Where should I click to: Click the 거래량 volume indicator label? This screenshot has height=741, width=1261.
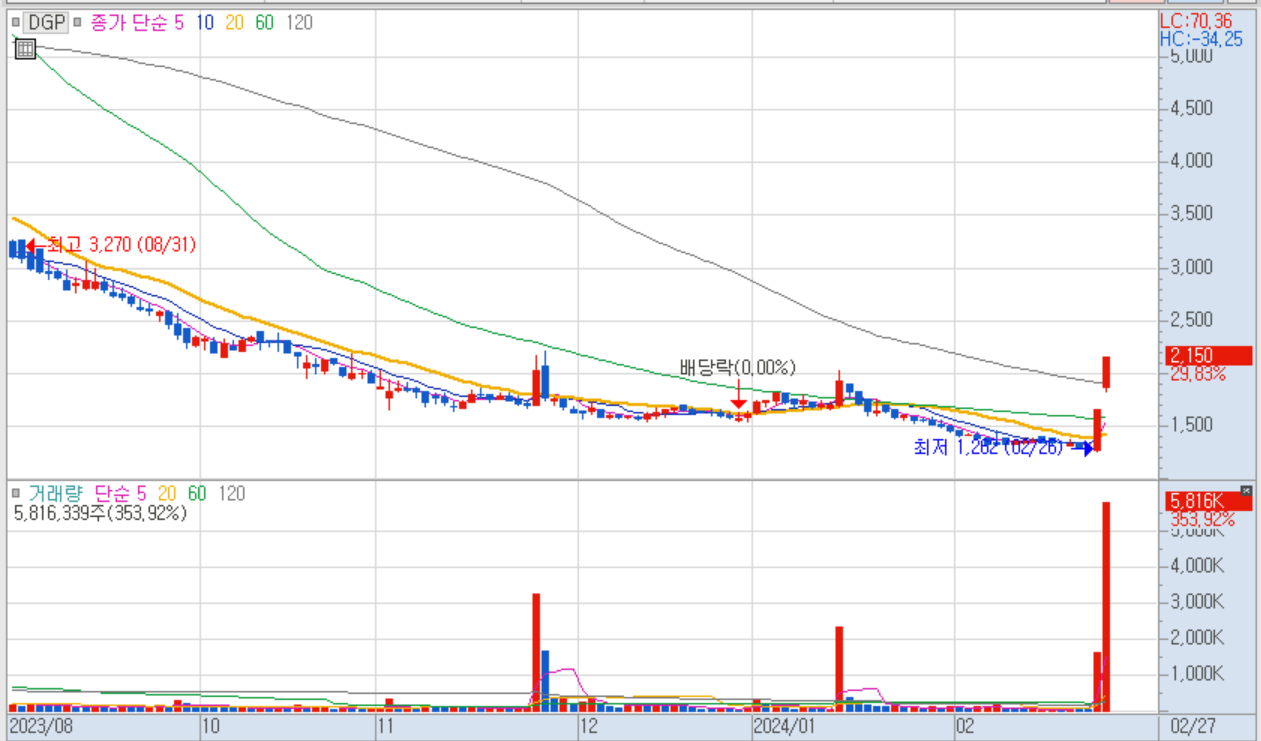(x=55, y=493)
